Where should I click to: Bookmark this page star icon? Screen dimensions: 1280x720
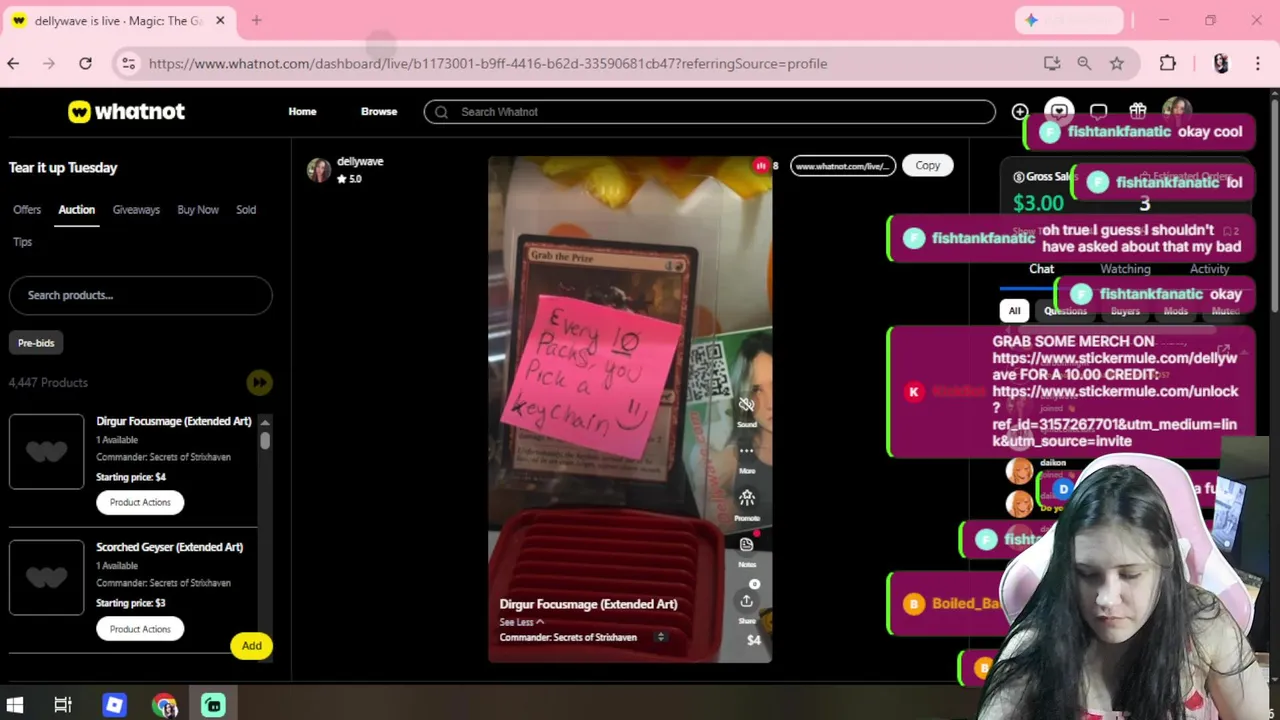point(1116,63)
